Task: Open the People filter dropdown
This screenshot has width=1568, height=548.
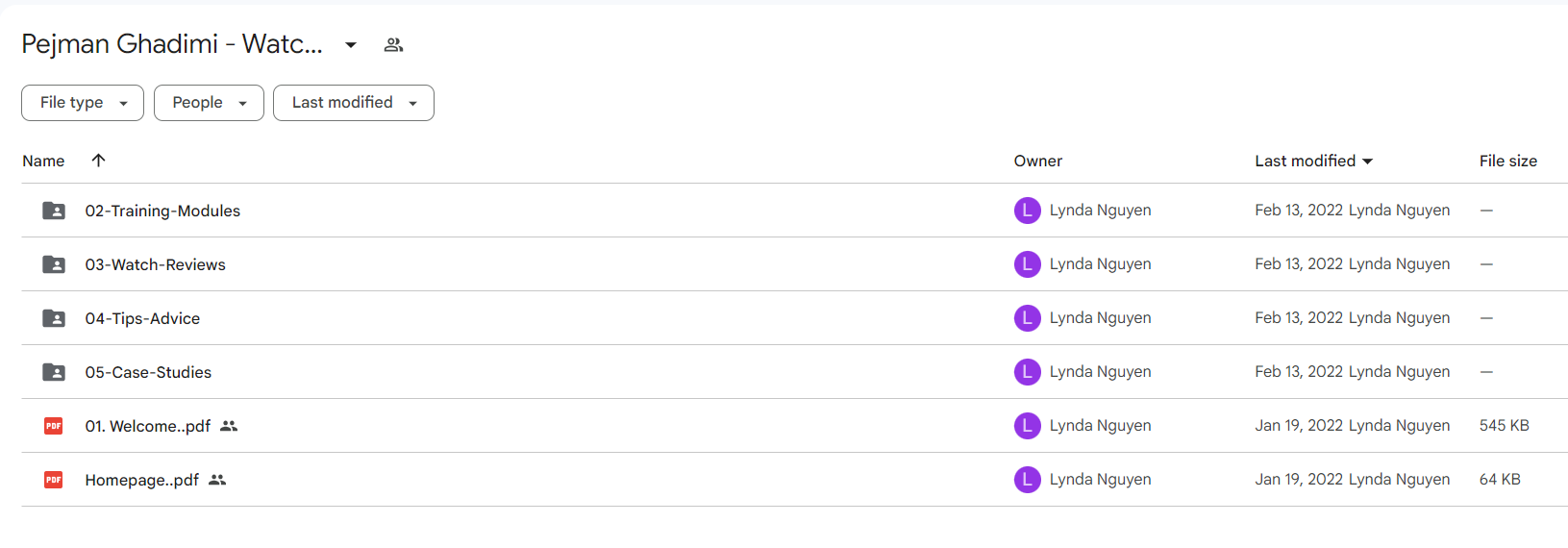Action: pos(209,103)
